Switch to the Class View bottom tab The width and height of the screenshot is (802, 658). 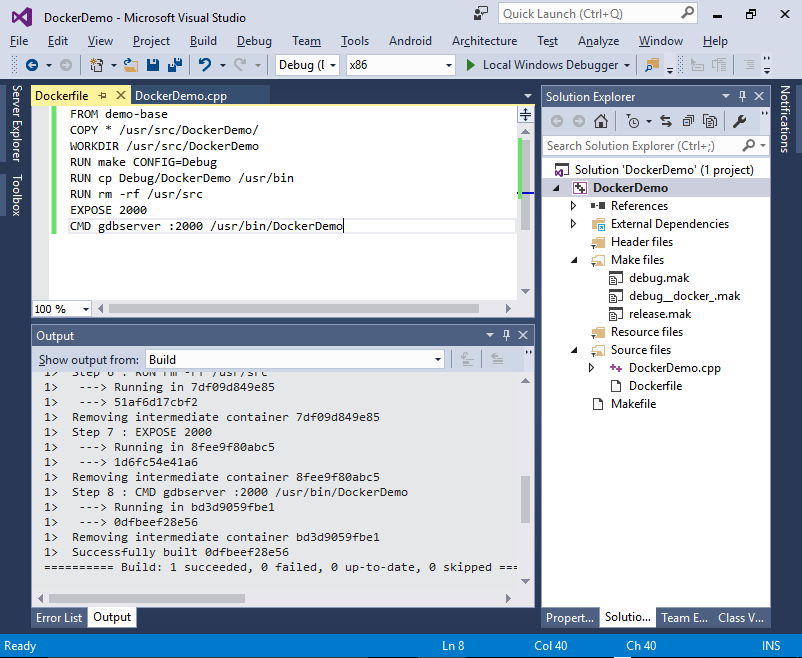tap(741, 618)
